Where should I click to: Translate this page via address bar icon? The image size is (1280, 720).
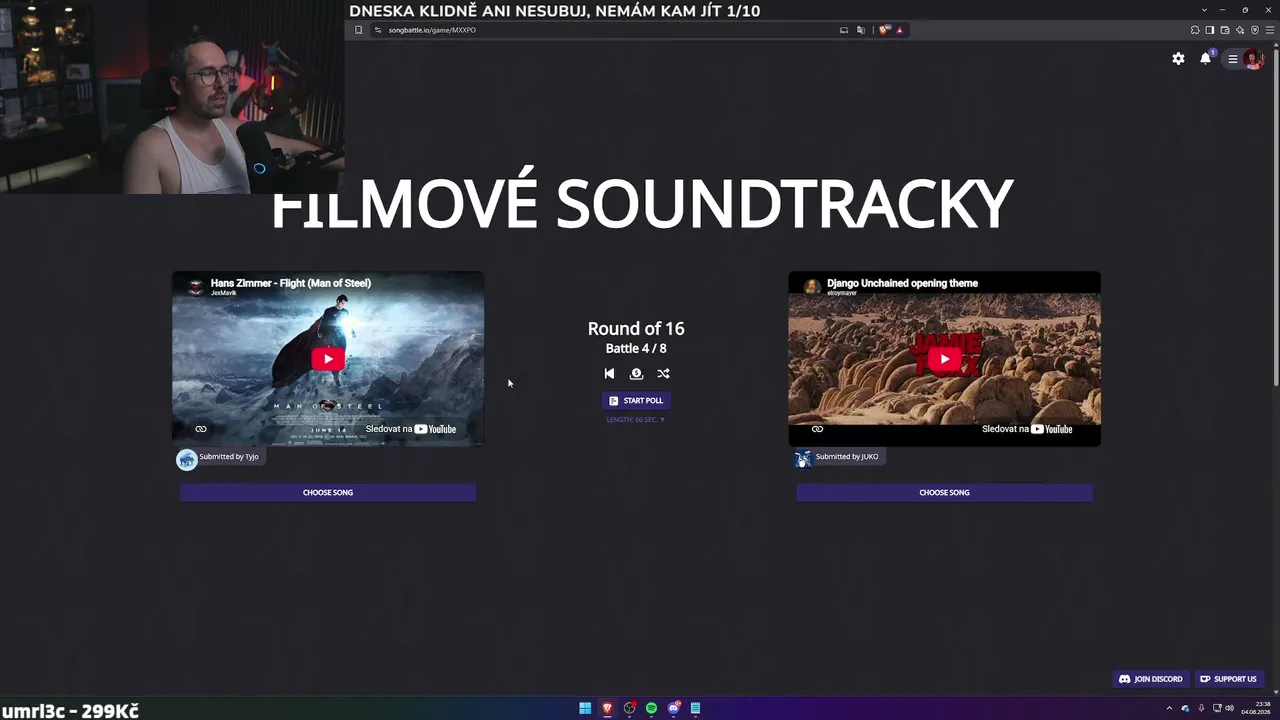[861, 30]
